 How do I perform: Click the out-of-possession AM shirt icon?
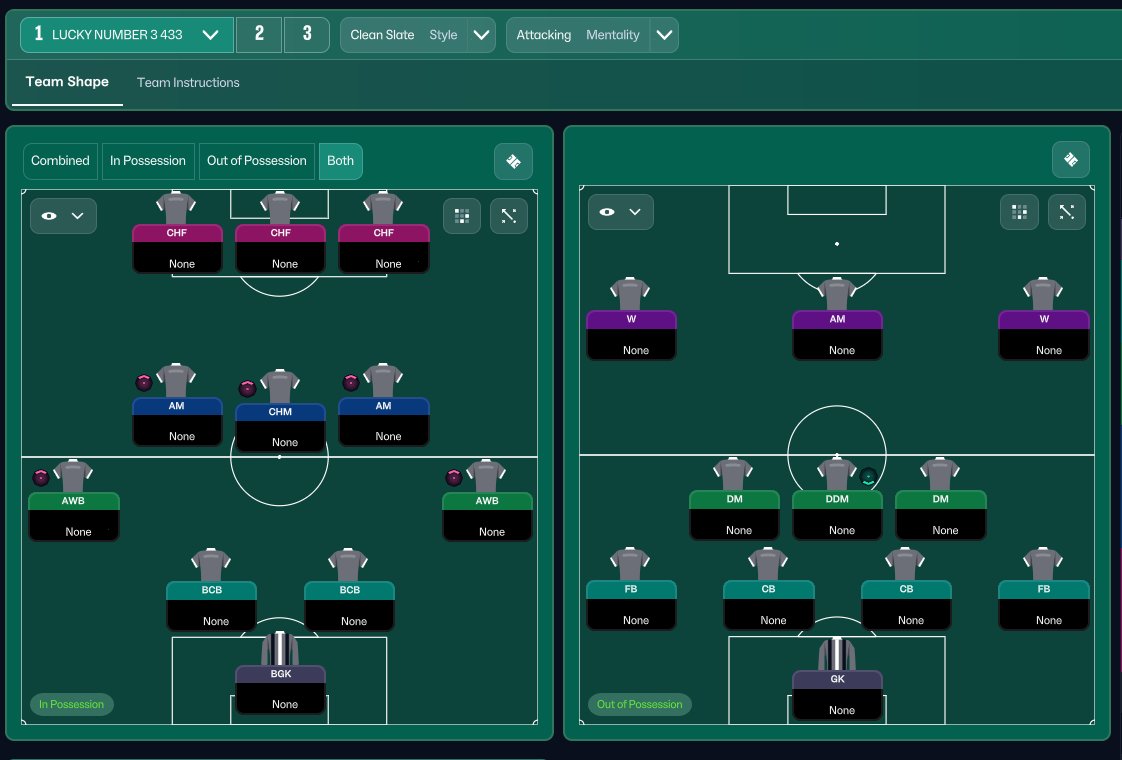(836, 294)
